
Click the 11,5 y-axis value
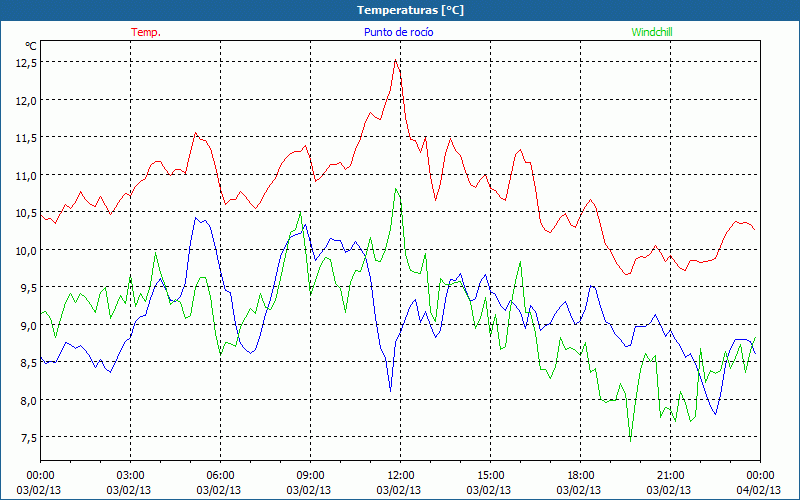coord(26,138)
